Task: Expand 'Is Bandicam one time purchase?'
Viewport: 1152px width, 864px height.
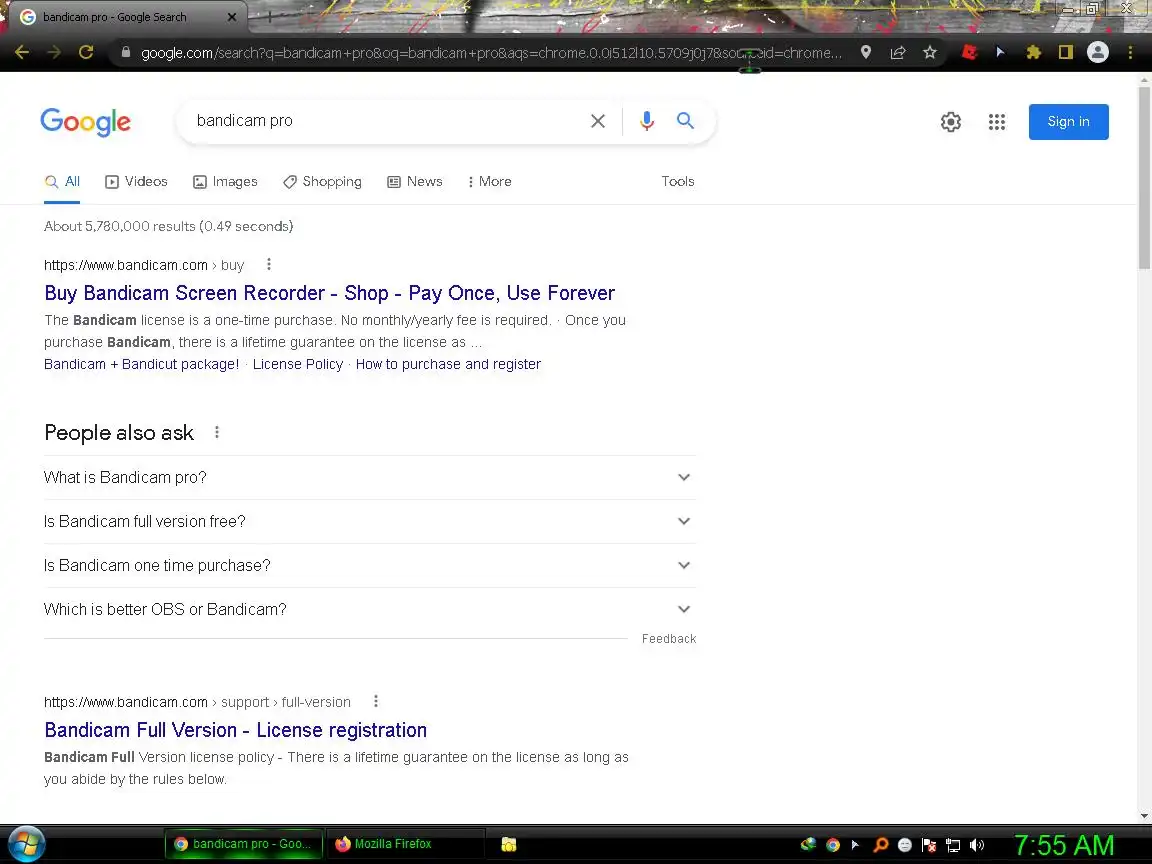Action: pos(370,566)
